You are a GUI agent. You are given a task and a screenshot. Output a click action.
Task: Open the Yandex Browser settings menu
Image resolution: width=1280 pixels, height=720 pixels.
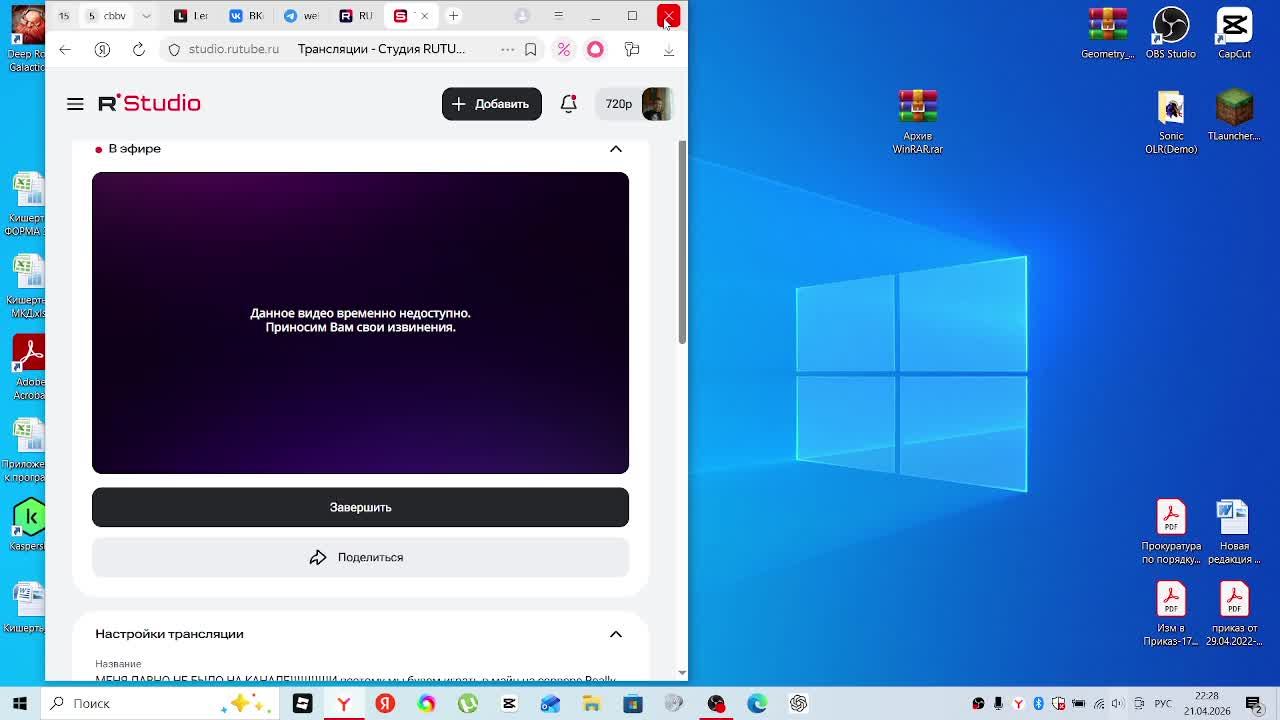[558, 16]
